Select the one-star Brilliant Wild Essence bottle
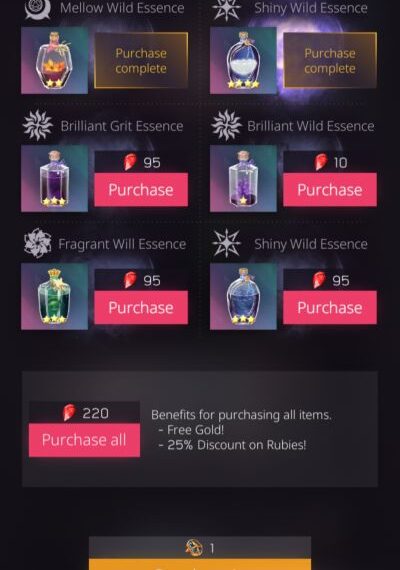Screen dimensions: 400x570 pyautogui.click(x=243, y=178)
